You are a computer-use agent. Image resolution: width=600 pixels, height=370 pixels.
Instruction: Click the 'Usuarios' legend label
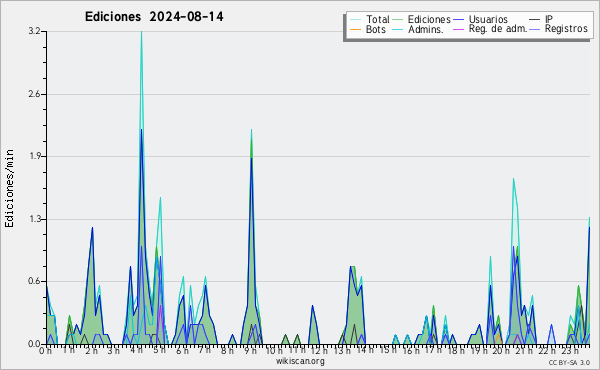point(488,19)
